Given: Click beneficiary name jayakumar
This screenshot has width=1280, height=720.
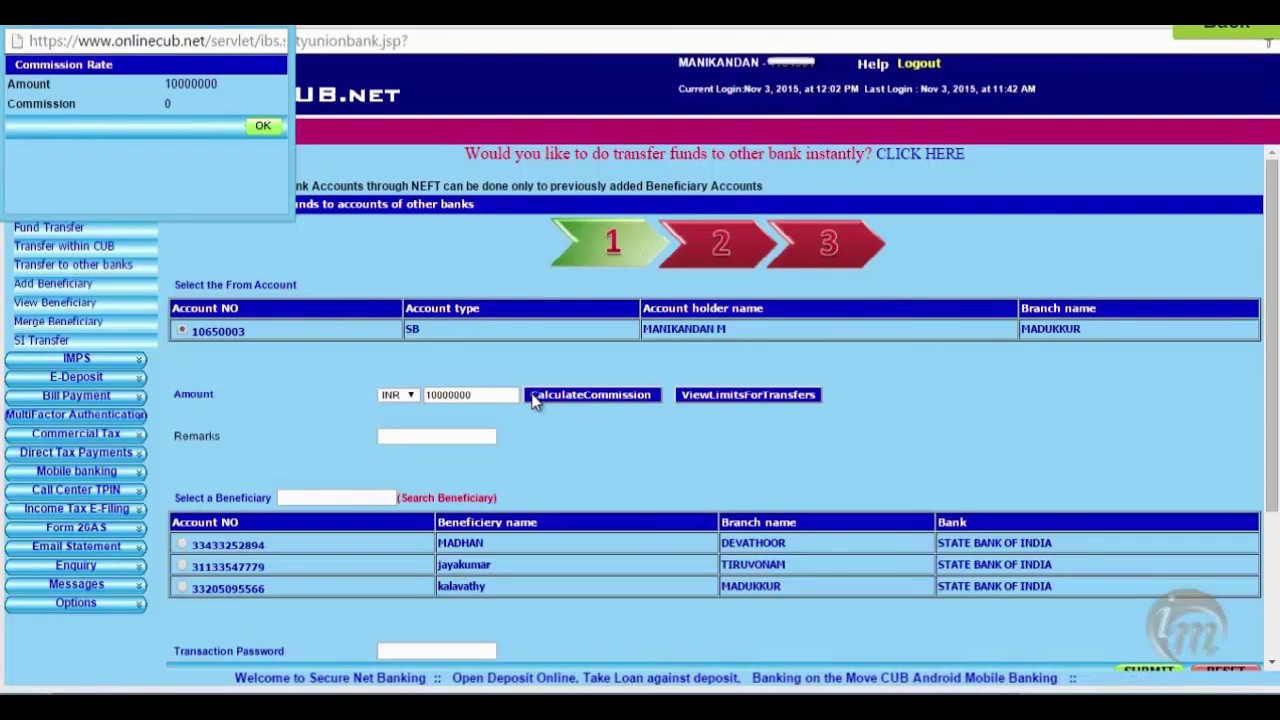Looking at the screenshot, I should click(464, 565).
